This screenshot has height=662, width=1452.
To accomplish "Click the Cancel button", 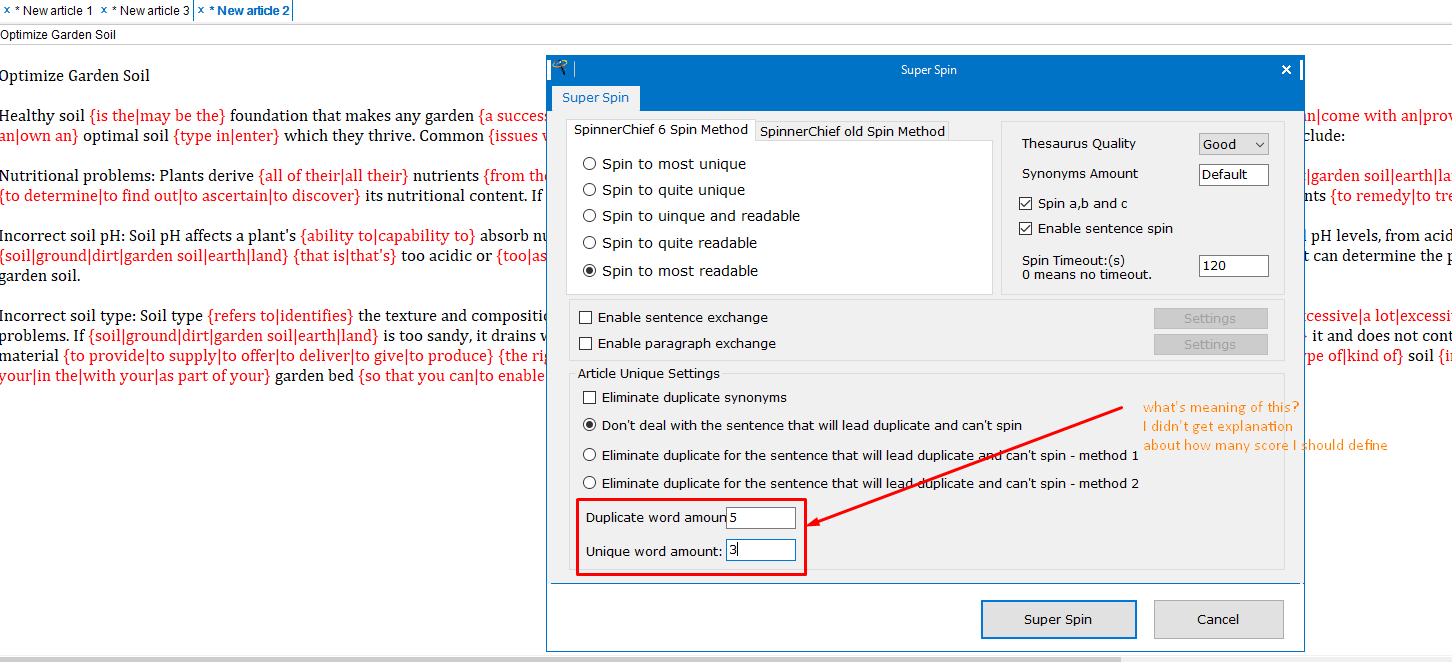I will point(1217,619).
